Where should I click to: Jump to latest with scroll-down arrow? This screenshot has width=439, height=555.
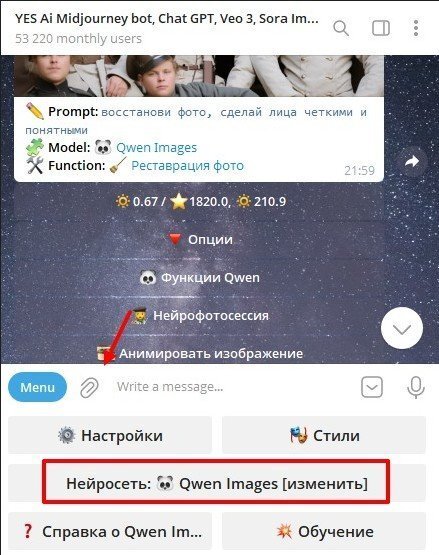coord(402,328)
